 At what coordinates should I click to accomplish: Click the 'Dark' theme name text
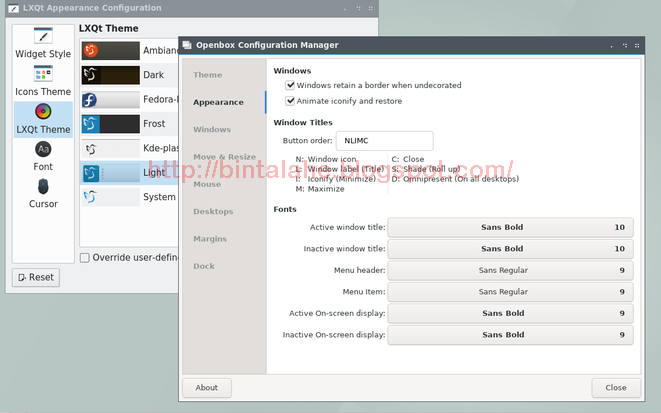pyautogui.click(x=153, y=75)
